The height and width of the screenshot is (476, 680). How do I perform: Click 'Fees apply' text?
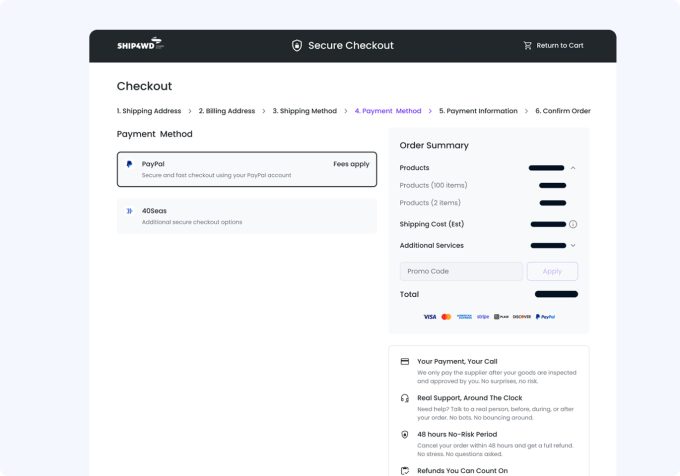coord(351,164)
